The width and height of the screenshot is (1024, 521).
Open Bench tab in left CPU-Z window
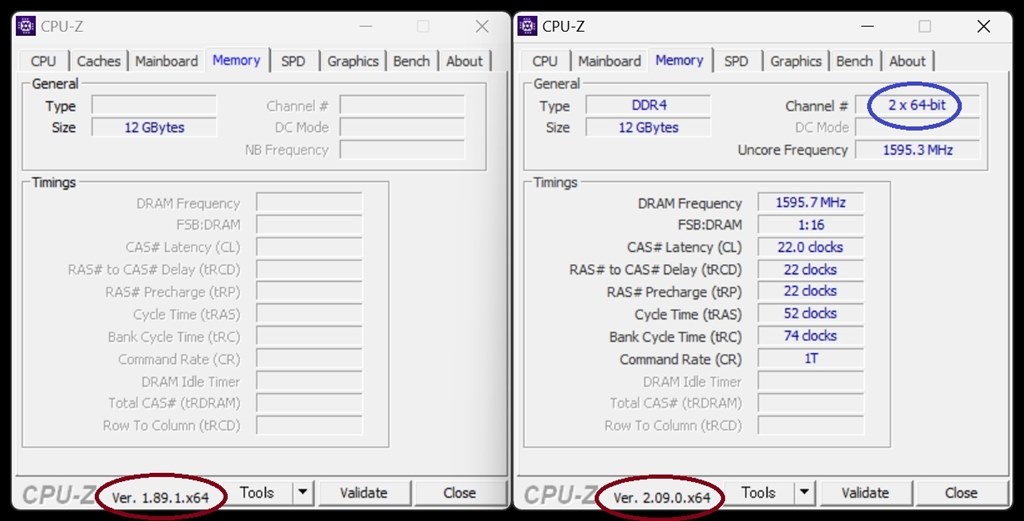coord(411,61)
